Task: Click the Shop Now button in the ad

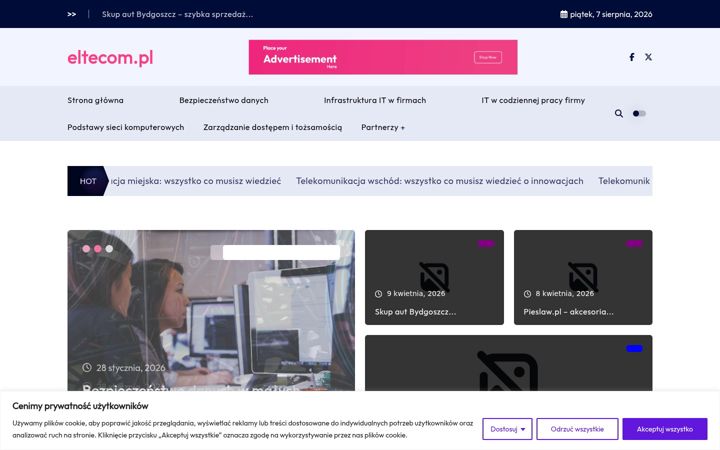Action: click(x=488, y=57)
